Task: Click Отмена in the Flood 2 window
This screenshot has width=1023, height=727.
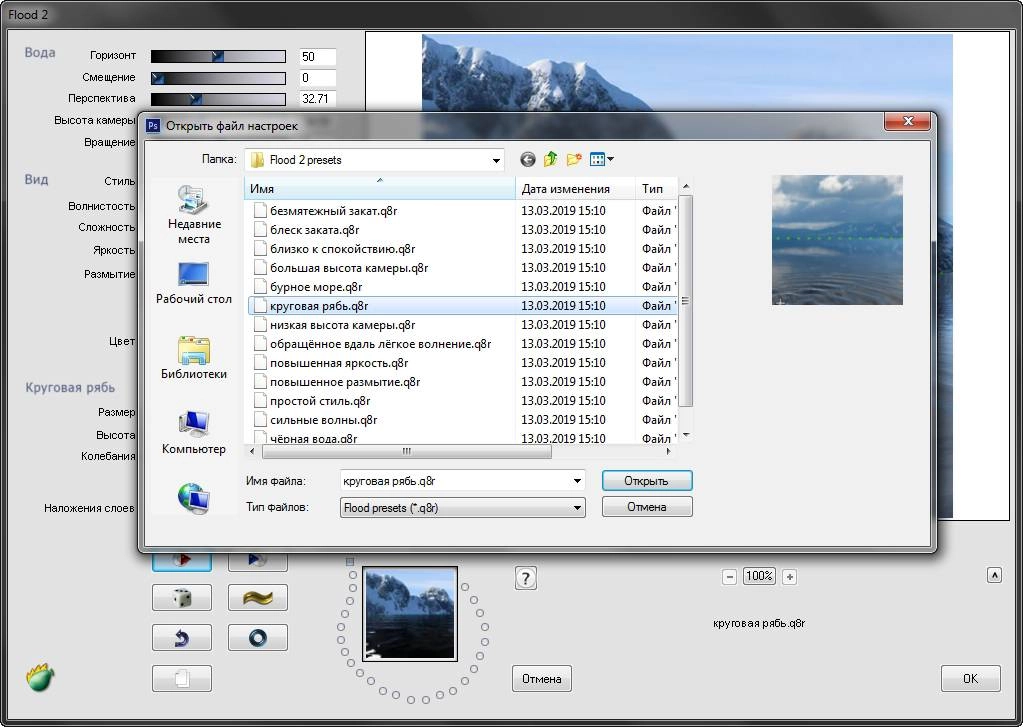Action: [x=542, y=679]
